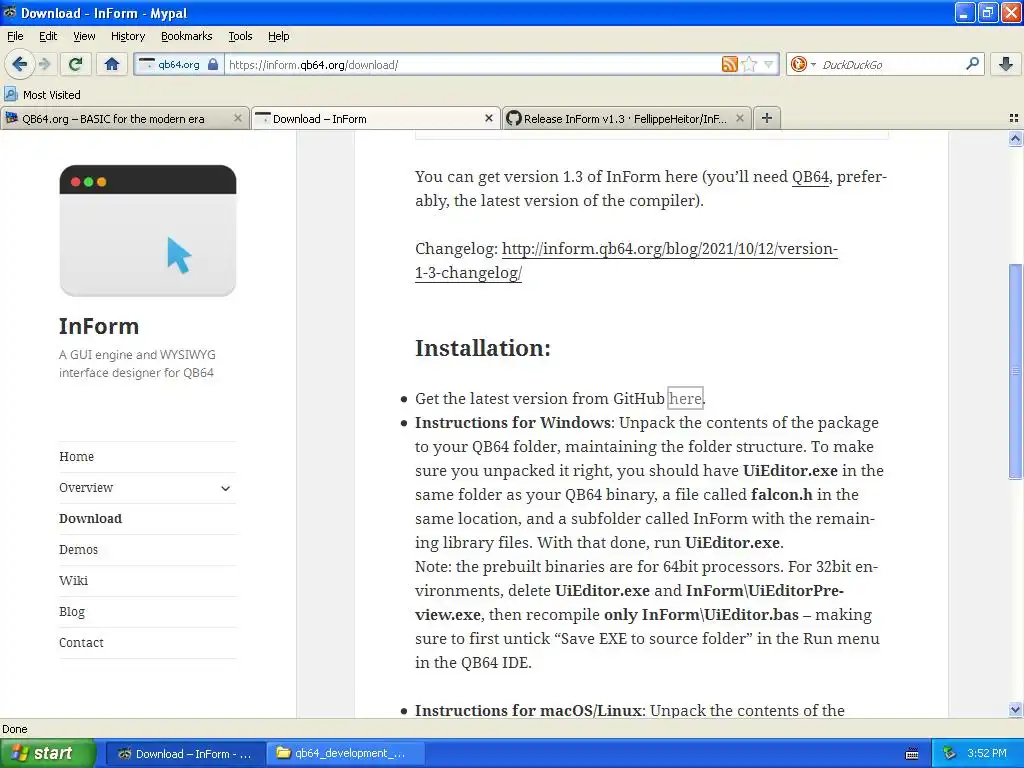Go to Home in sidebar

[x=76, y=456]
